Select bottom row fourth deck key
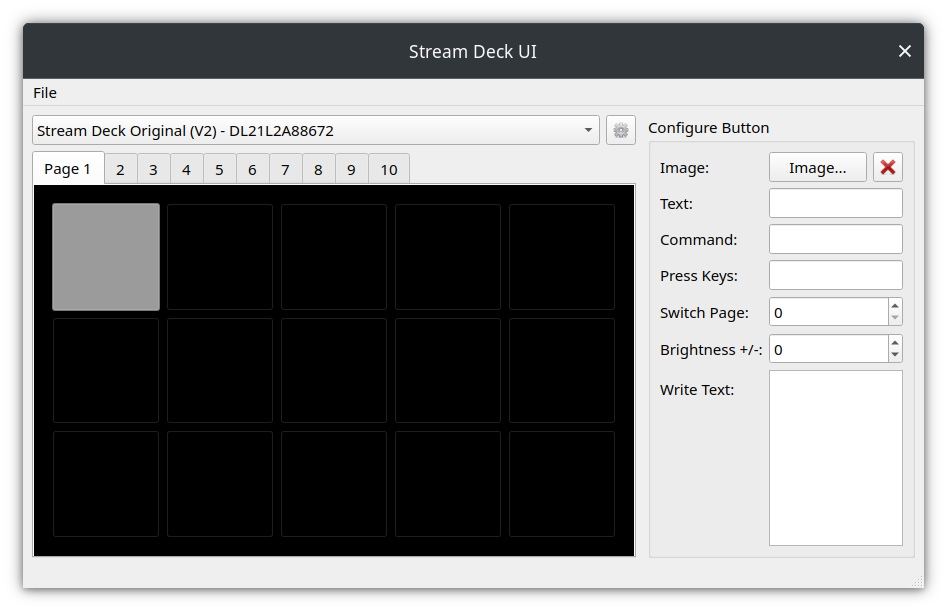947x611 pixels. point(448,484)
